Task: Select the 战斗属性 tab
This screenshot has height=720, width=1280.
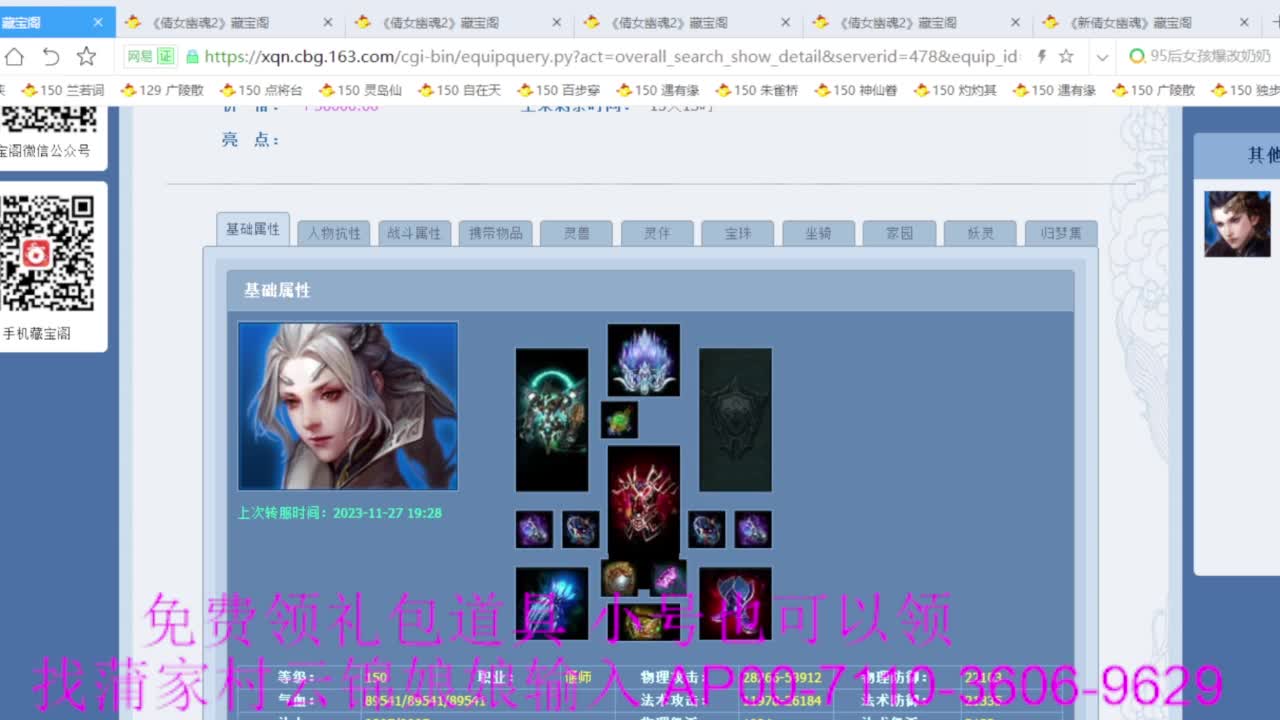Action: [414, 232]
